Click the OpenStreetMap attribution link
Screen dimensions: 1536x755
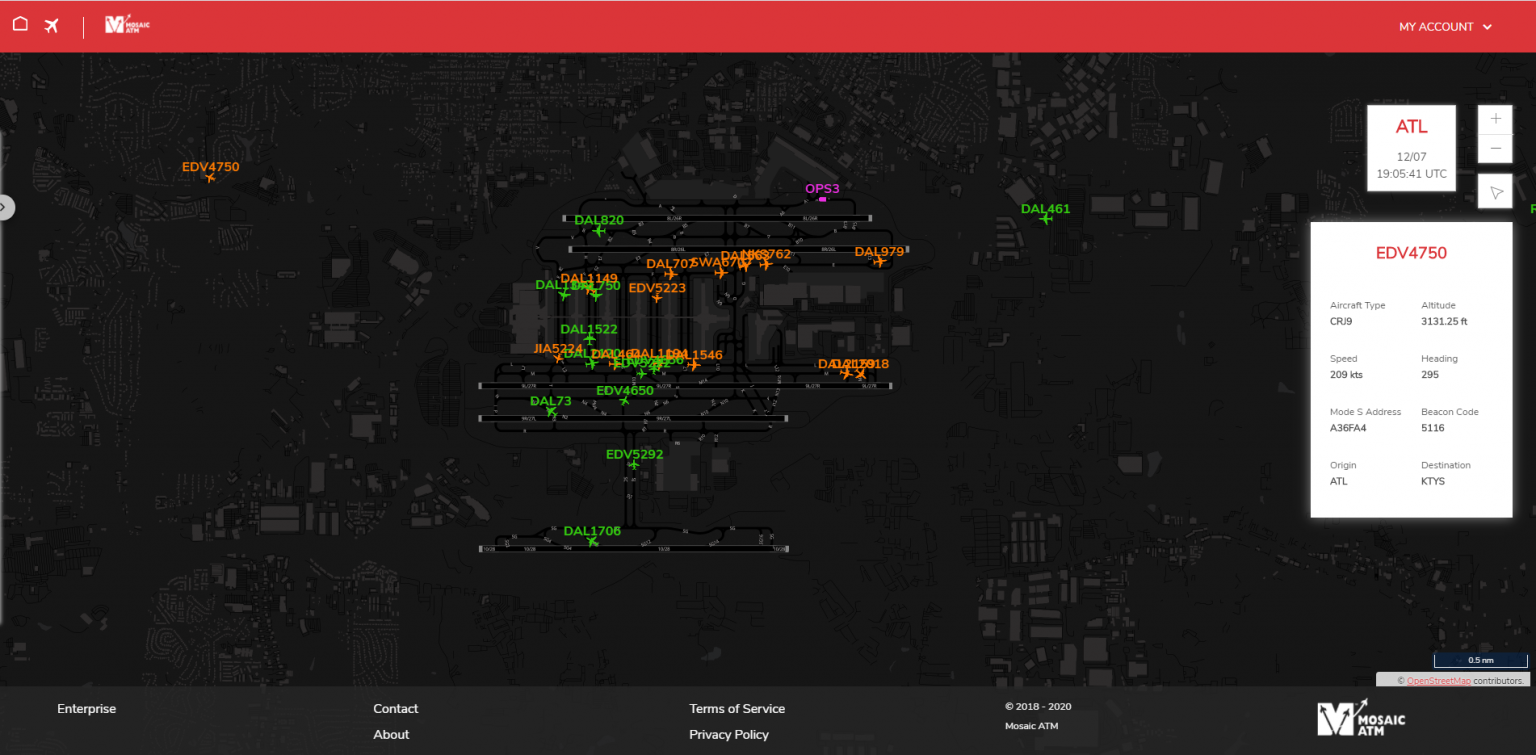[1438, 681]
